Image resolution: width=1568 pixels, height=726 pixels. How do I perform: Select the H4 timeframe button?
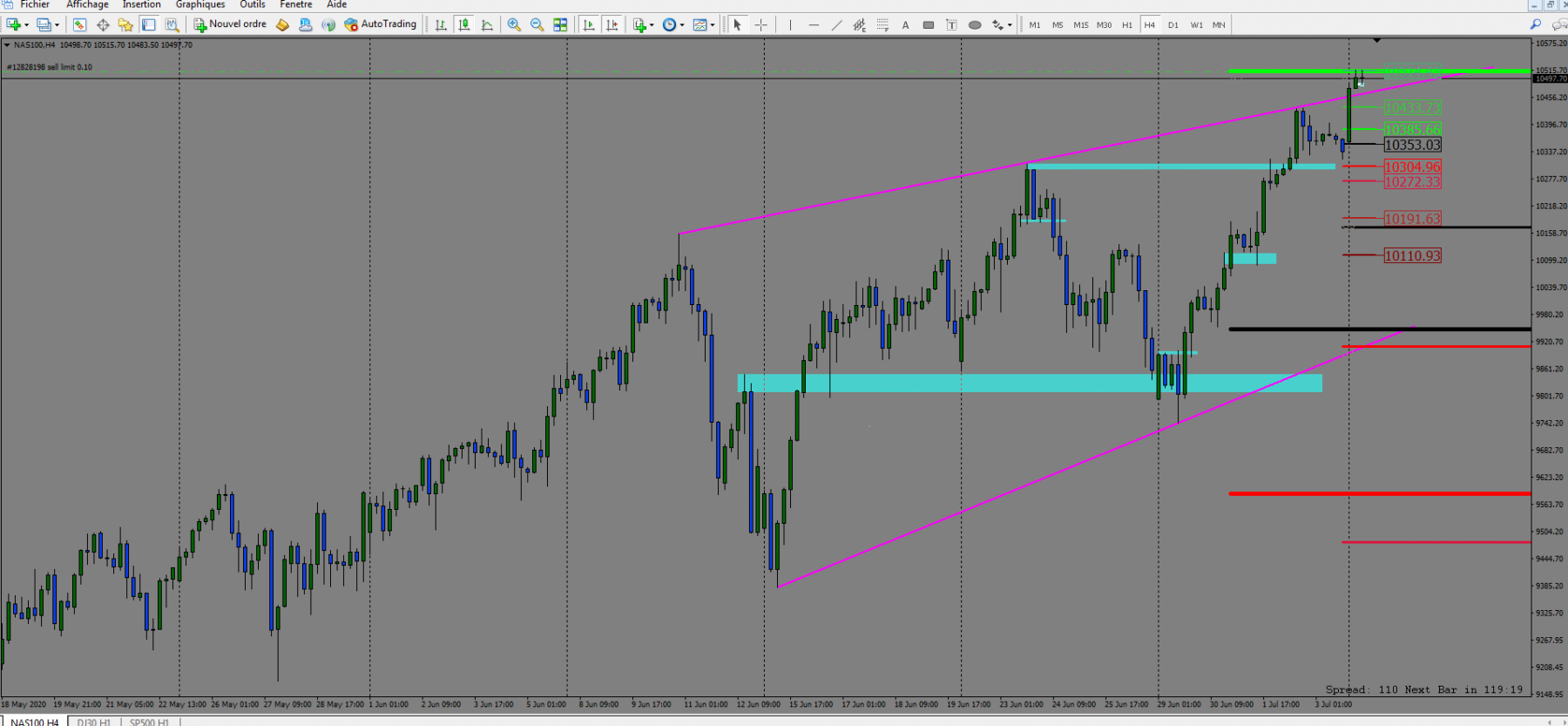pos(1150,24)
